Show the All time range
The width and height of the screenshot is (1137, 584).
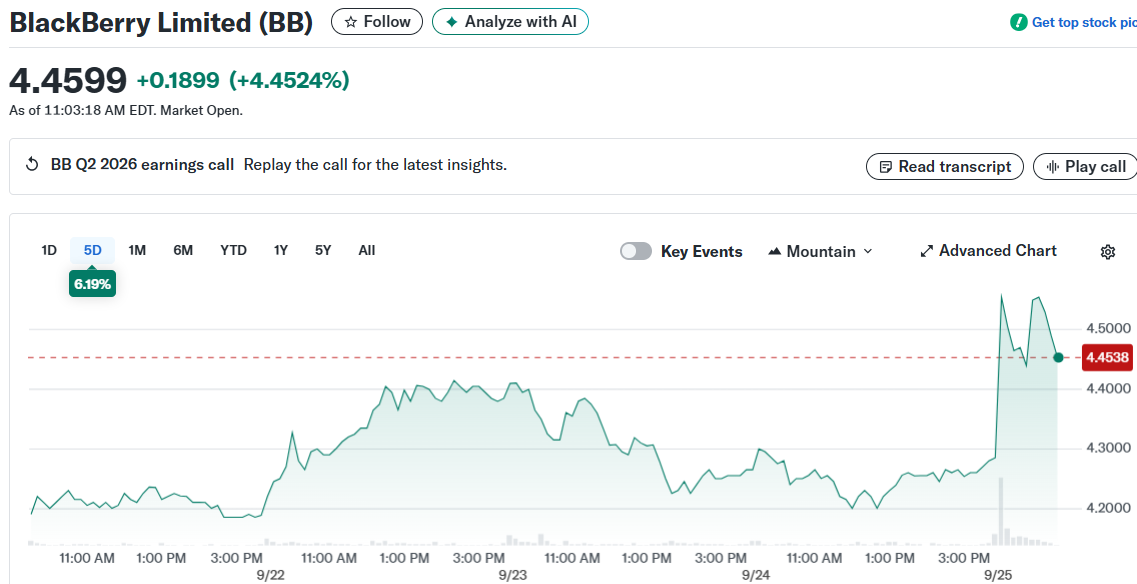[367, 250]
